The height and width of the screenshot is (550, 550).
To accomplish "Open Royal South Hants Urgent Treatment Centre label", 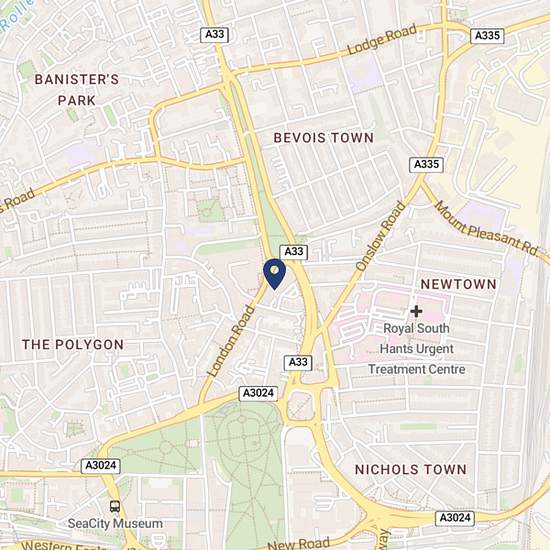I will 417,349.
